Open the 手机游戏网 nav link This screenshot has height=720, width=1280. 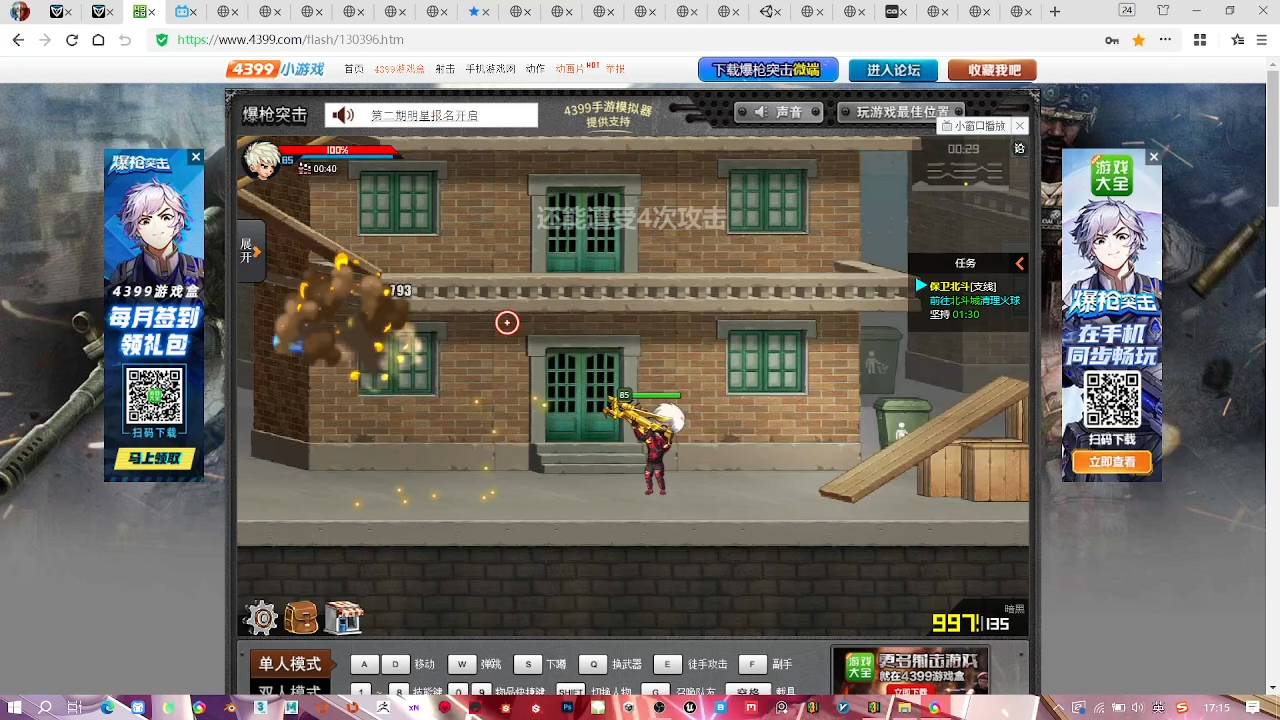point(490,69)
